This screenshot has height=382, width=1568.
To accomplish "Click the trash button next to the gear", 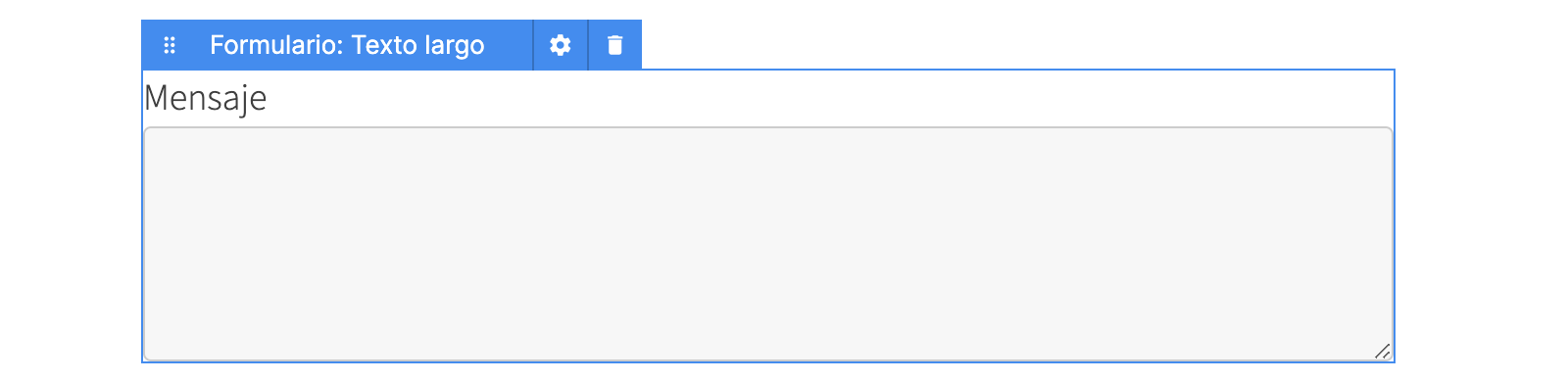I will tap(614, 45).
